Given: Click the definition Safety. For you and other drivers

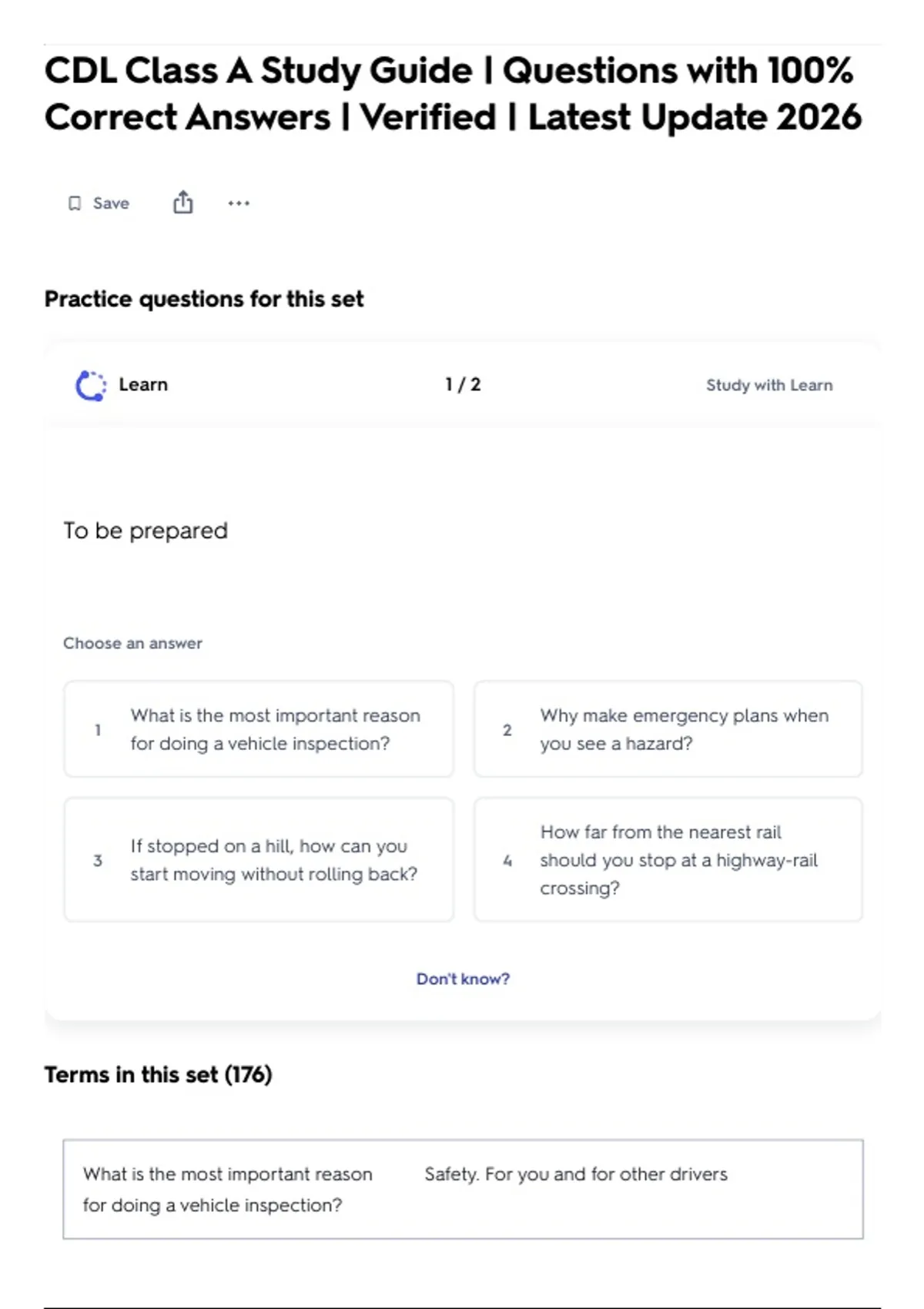Looking at the screenshot, I should tap(576, 1174).
